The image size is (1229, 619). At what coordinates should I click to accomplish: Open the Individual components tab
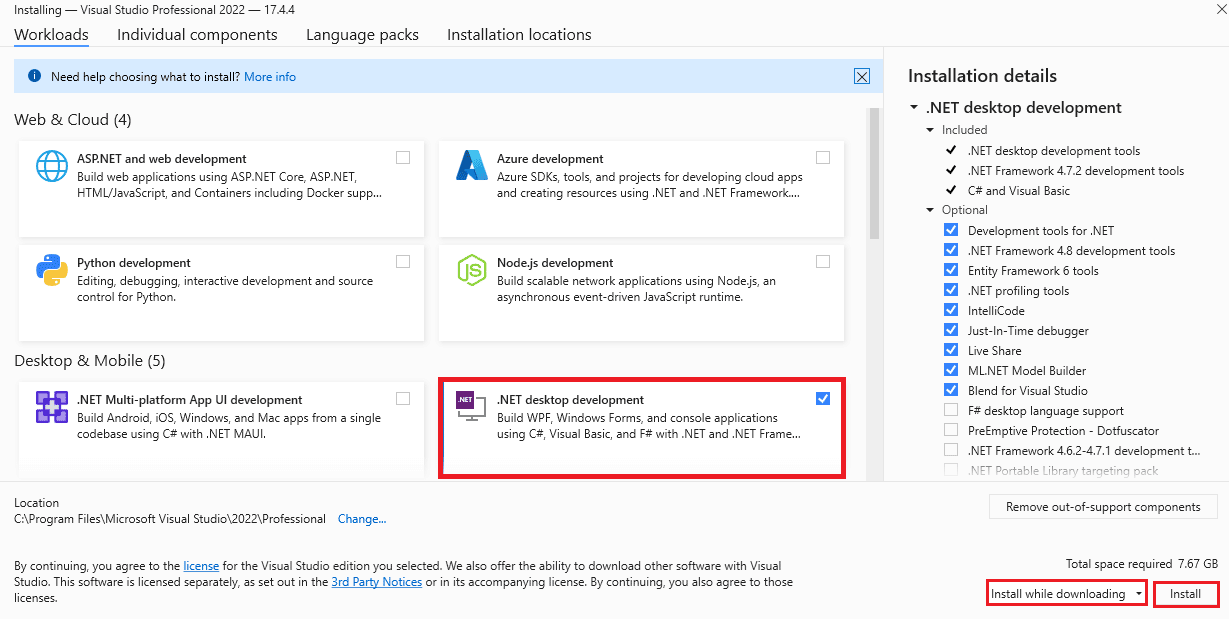[x=197, y=34]
